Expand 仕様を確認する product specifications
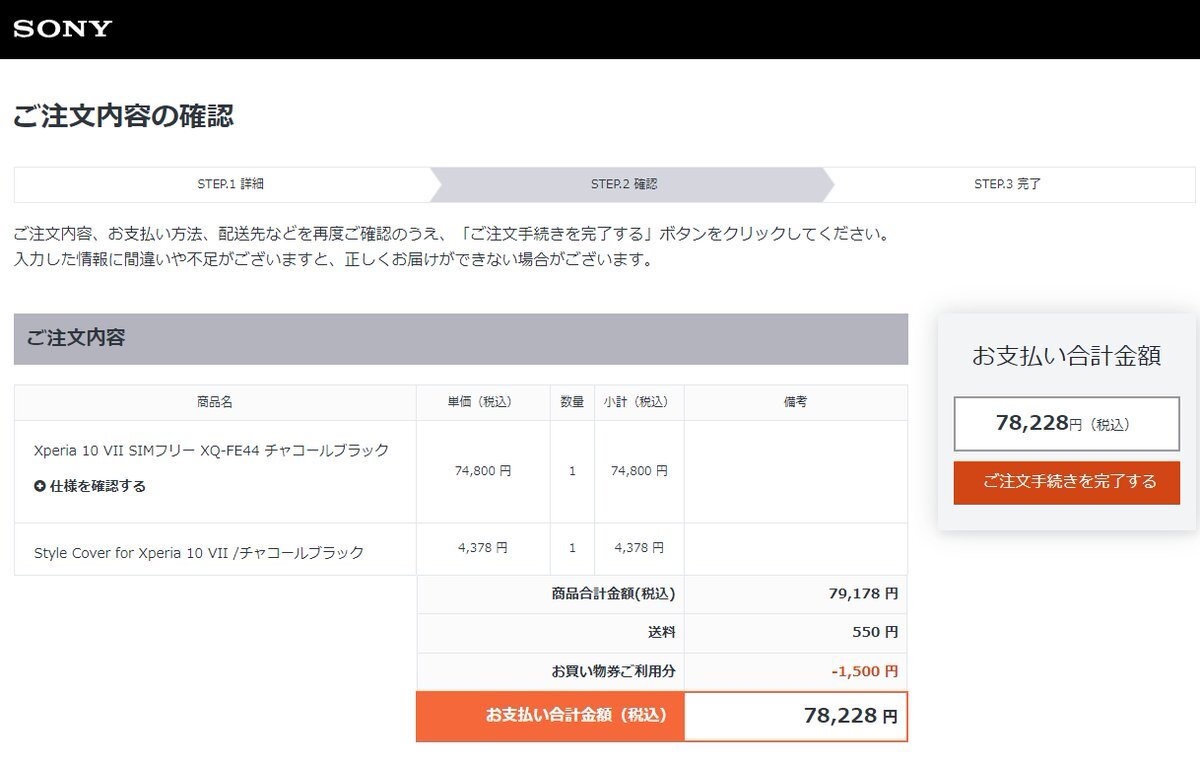This screenshot has height=766, width=1200. [x=97, y=486]
